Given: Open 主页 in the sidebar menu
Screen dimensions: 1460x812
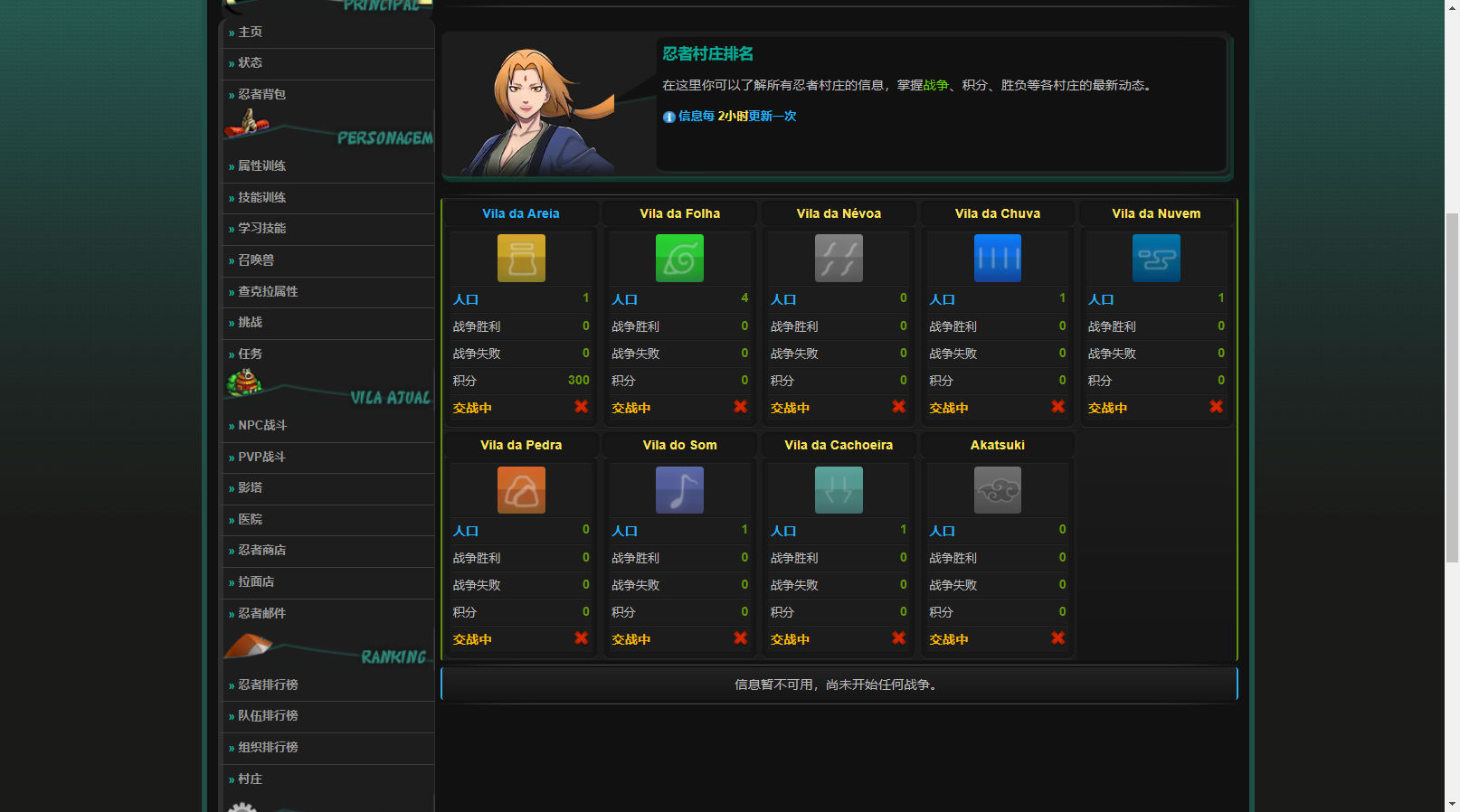Looking at the screenshot, I should coord(251,32).
